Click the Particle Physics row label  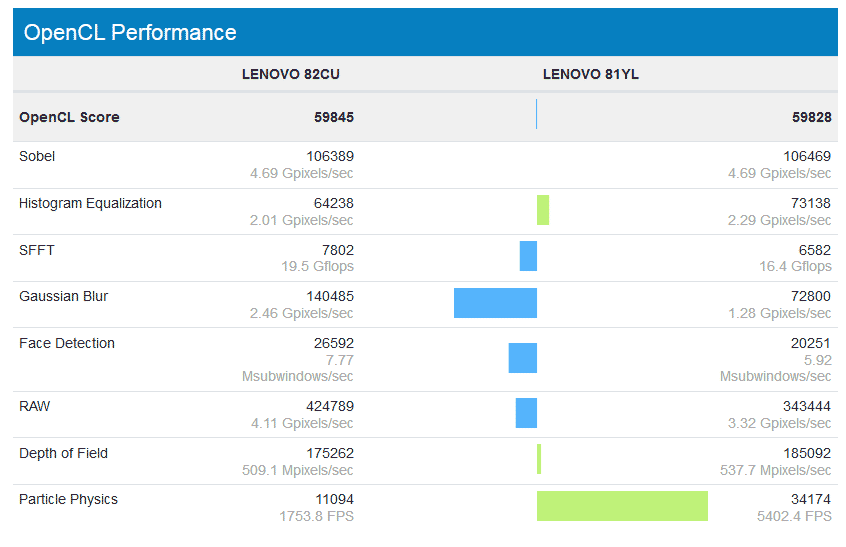(69, 500)
